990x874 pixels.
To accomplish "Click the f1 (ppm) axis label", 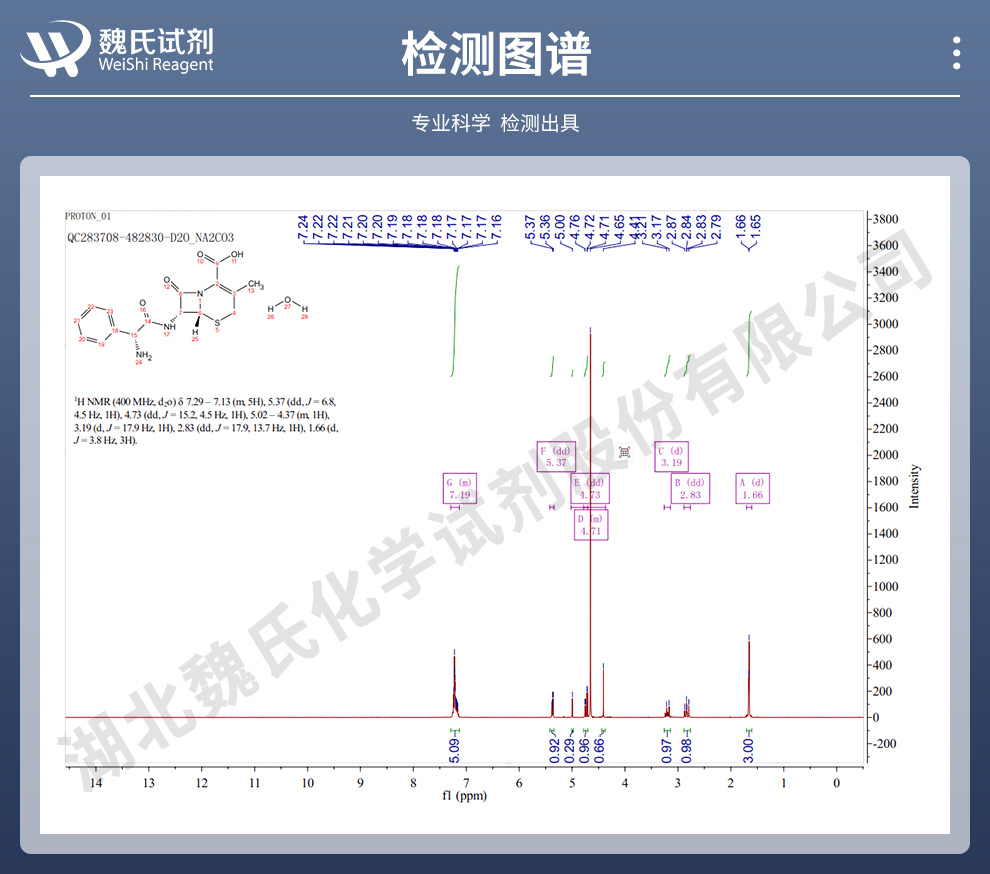I will [x=467, y=797].
